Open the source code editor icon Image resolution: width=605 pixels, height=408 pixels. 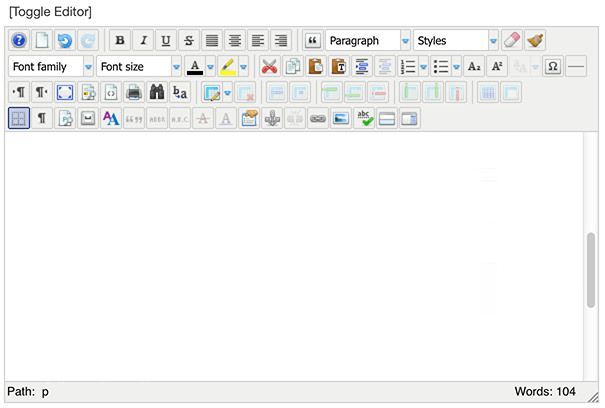coord(111,92)
